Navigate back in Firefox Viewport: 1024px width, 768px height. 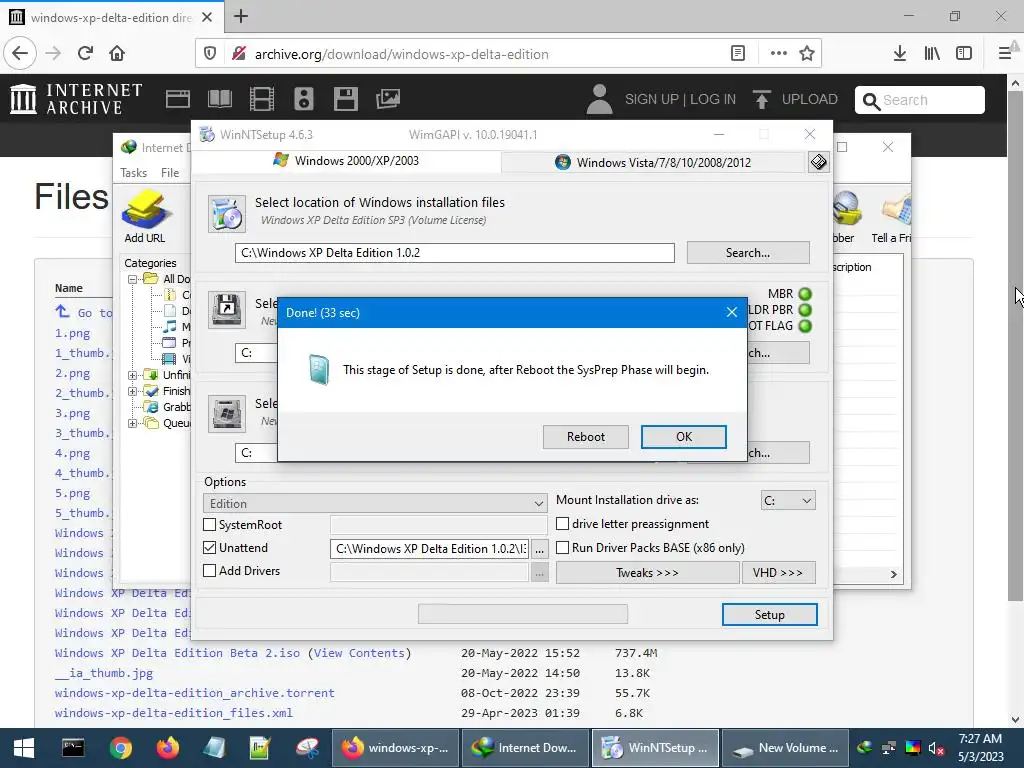pos(20,53)
